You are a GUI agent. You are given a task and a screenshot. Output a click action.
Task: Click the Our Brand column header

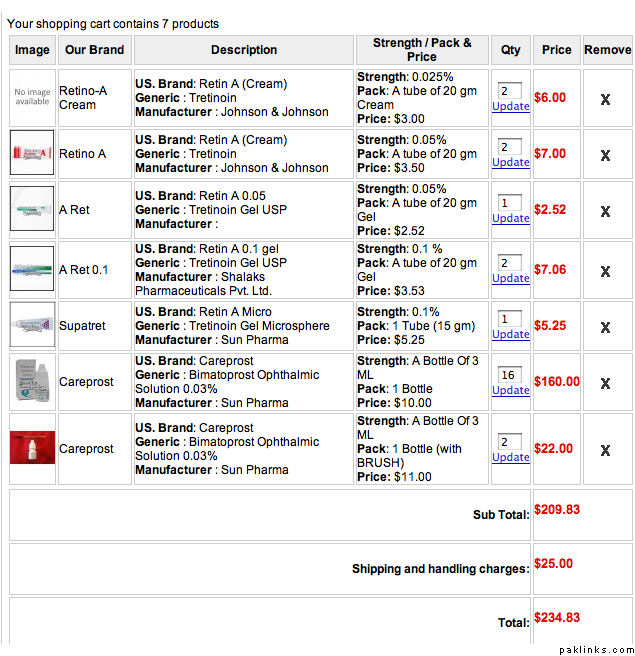[94, 50]
